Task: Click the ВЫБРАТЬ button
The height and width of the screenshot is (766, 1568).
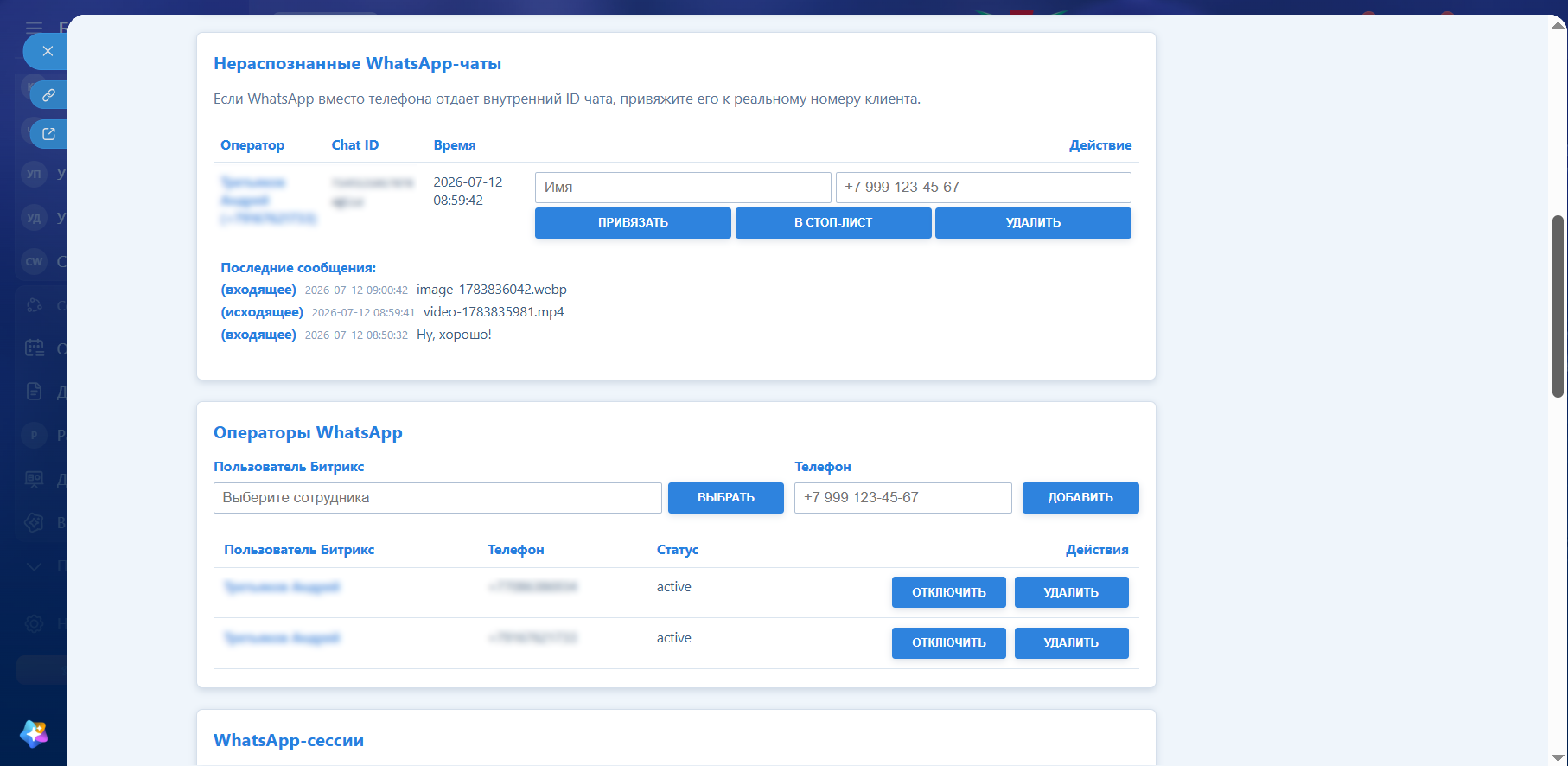Action: pyautogui.click(x=726, y=498)
